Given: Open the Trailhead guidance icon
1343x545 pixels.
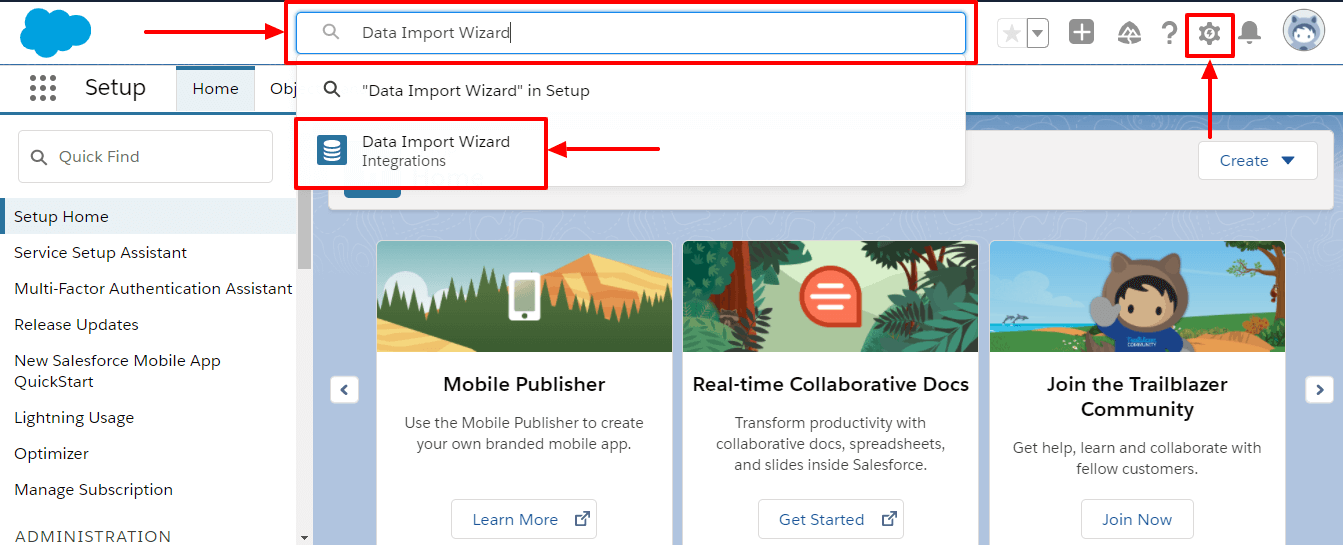Looking at the screenshot, I should (x=1128, y=33).
